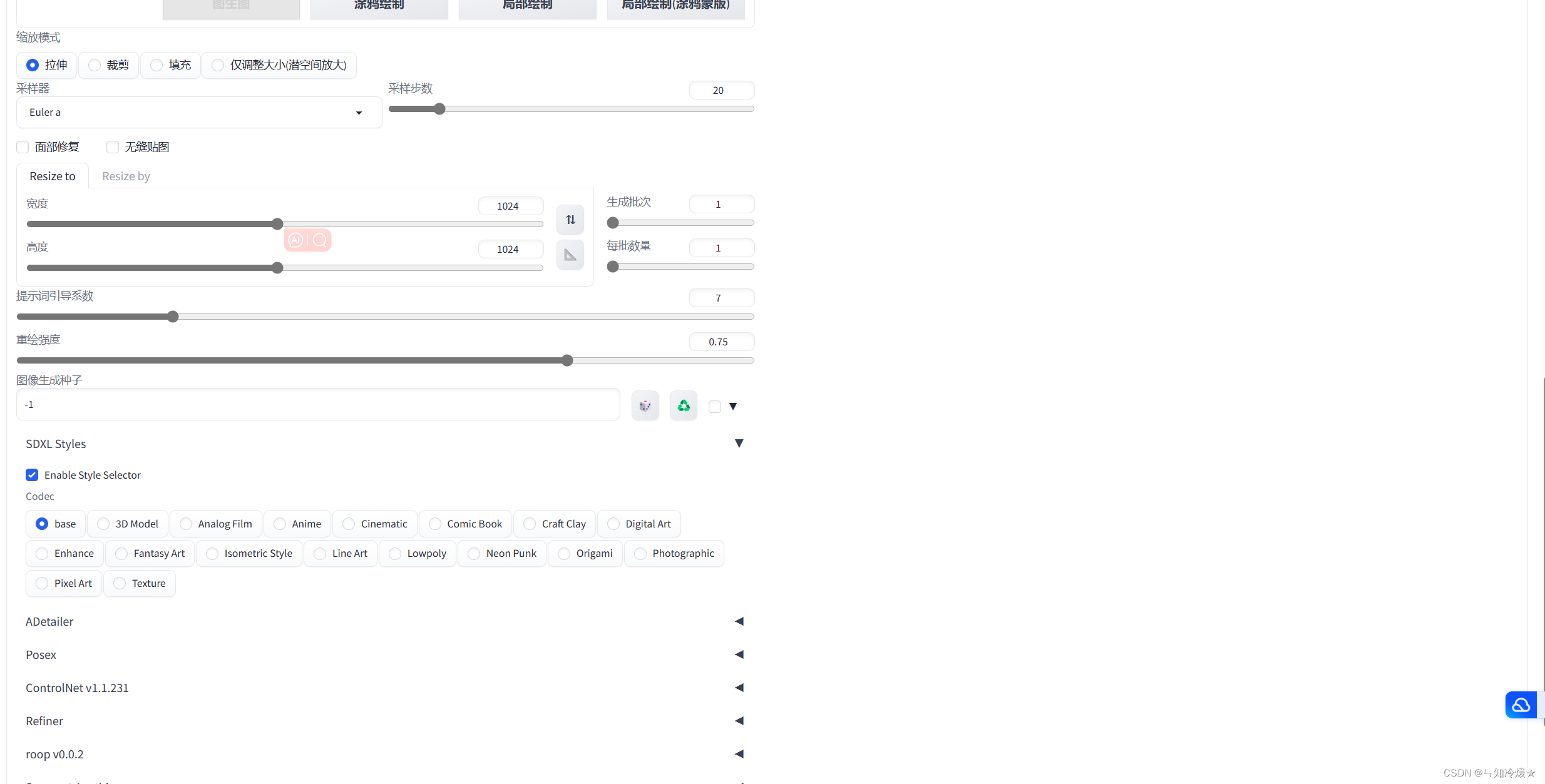This screenshot has height=784, width=1545.
Task: Select the Cinematic style radio option
Action: (x=349, y=524)
